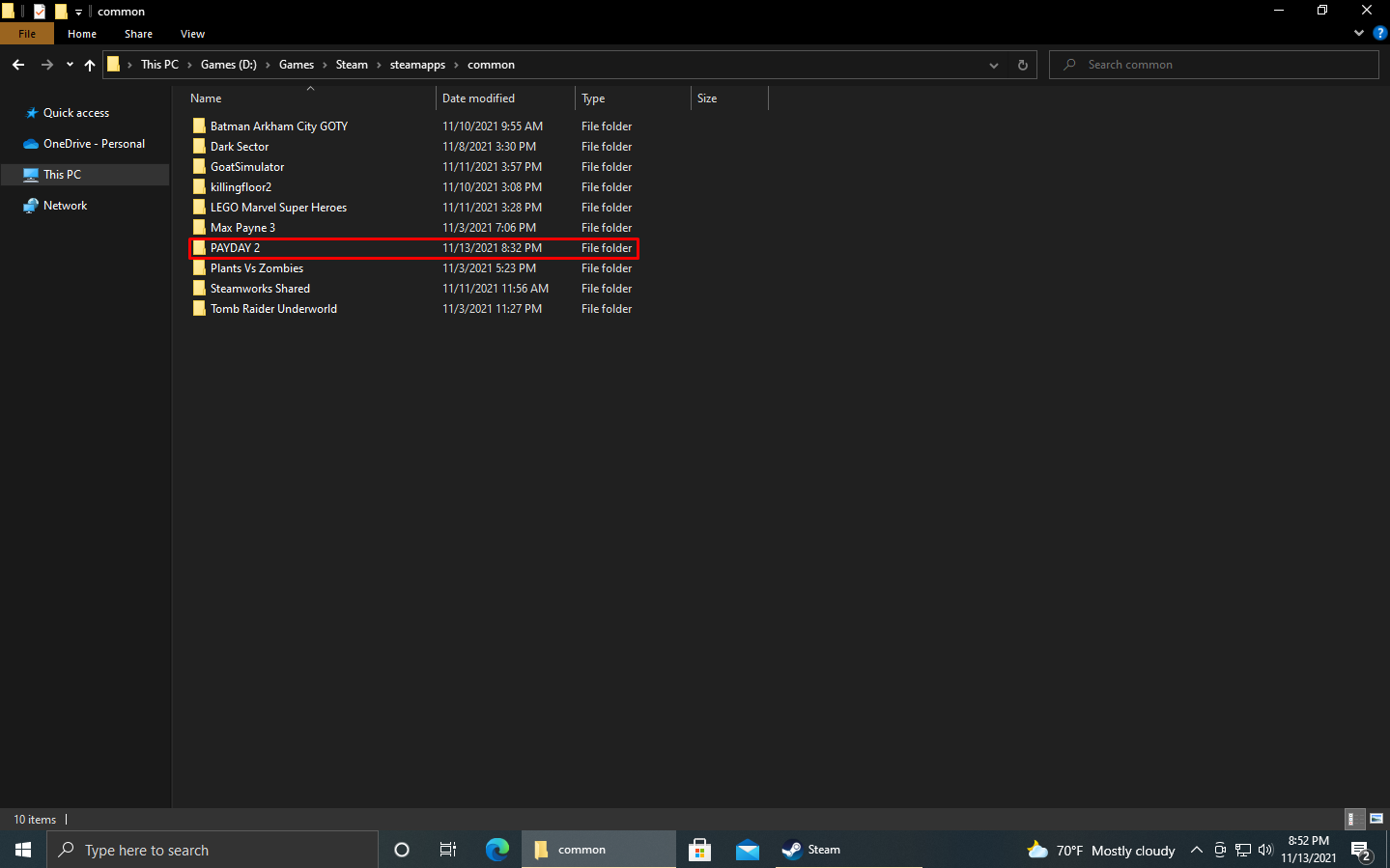The width and height of the screenshot is (1390, 868).
Task: Navigate up one folder level
Action: pyautogui.click(x=90, y=65)
